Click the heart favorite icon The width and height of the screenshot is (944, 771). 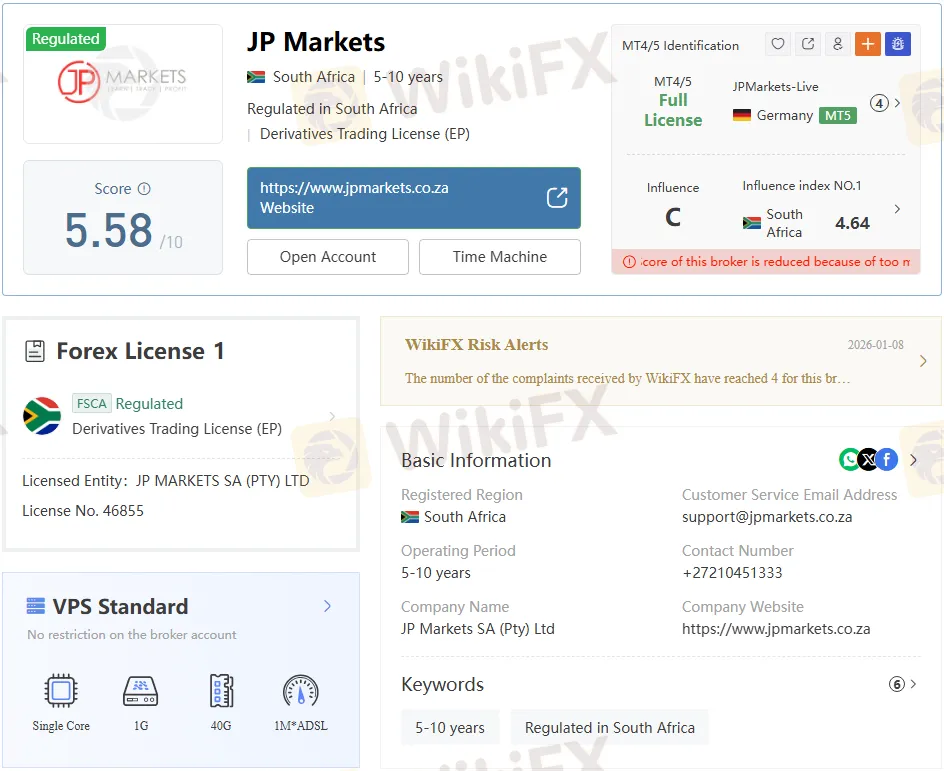click(778, 44)
